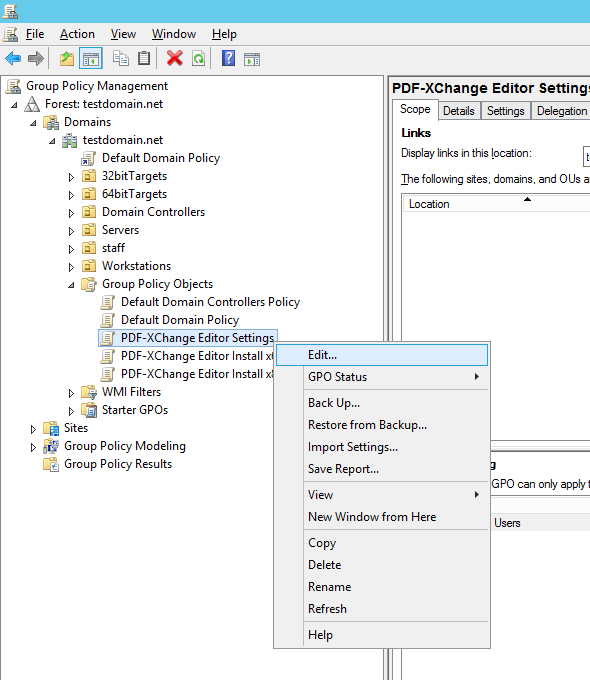This screenshot has width=590, height=680.
Task: Expand the WMI Filters node
Action: 71,393
